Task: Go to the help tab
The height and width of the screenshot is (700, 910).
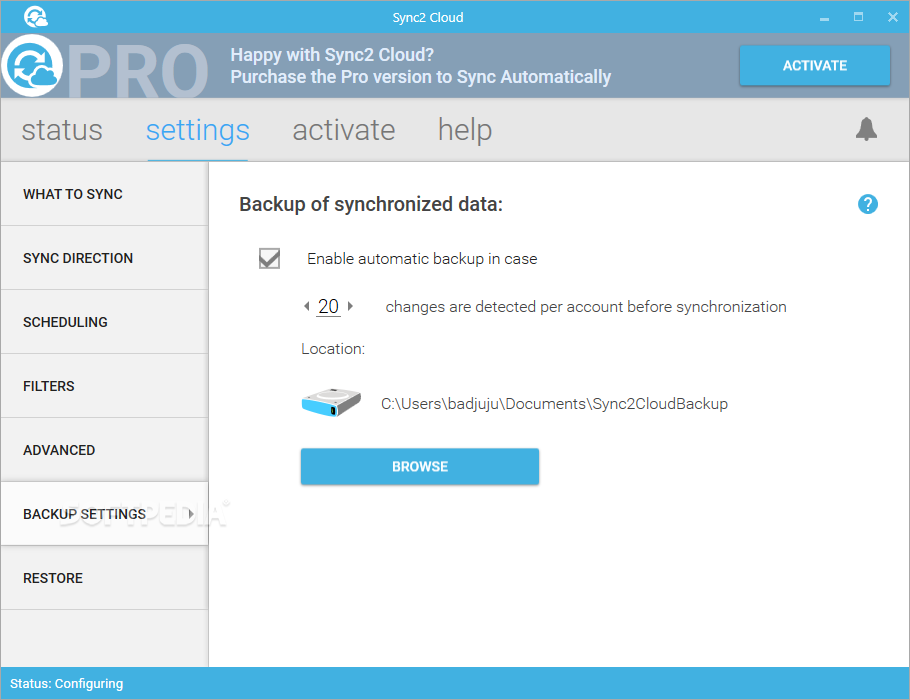Action: (x=465, y=130)
